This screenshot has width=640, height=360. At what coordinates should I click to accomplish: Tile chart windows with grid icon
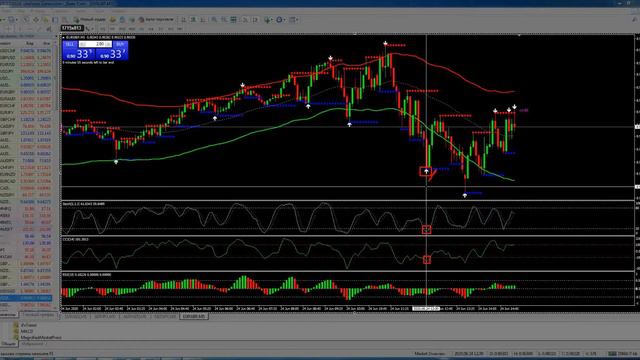click(233, 20)
